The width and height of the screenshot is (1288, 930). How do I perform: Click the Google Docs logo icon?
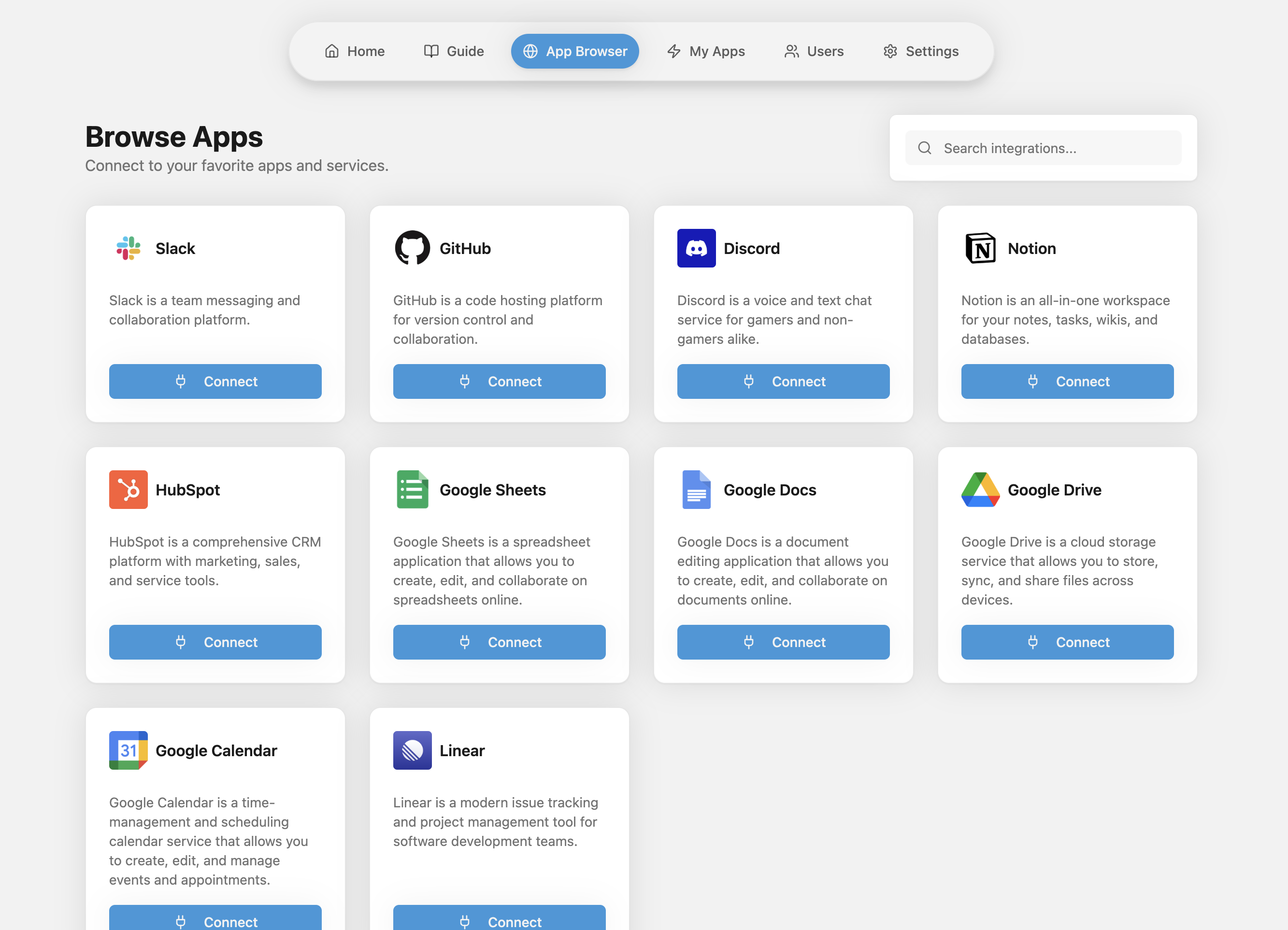pyautogui.click(x=696, y=490)
